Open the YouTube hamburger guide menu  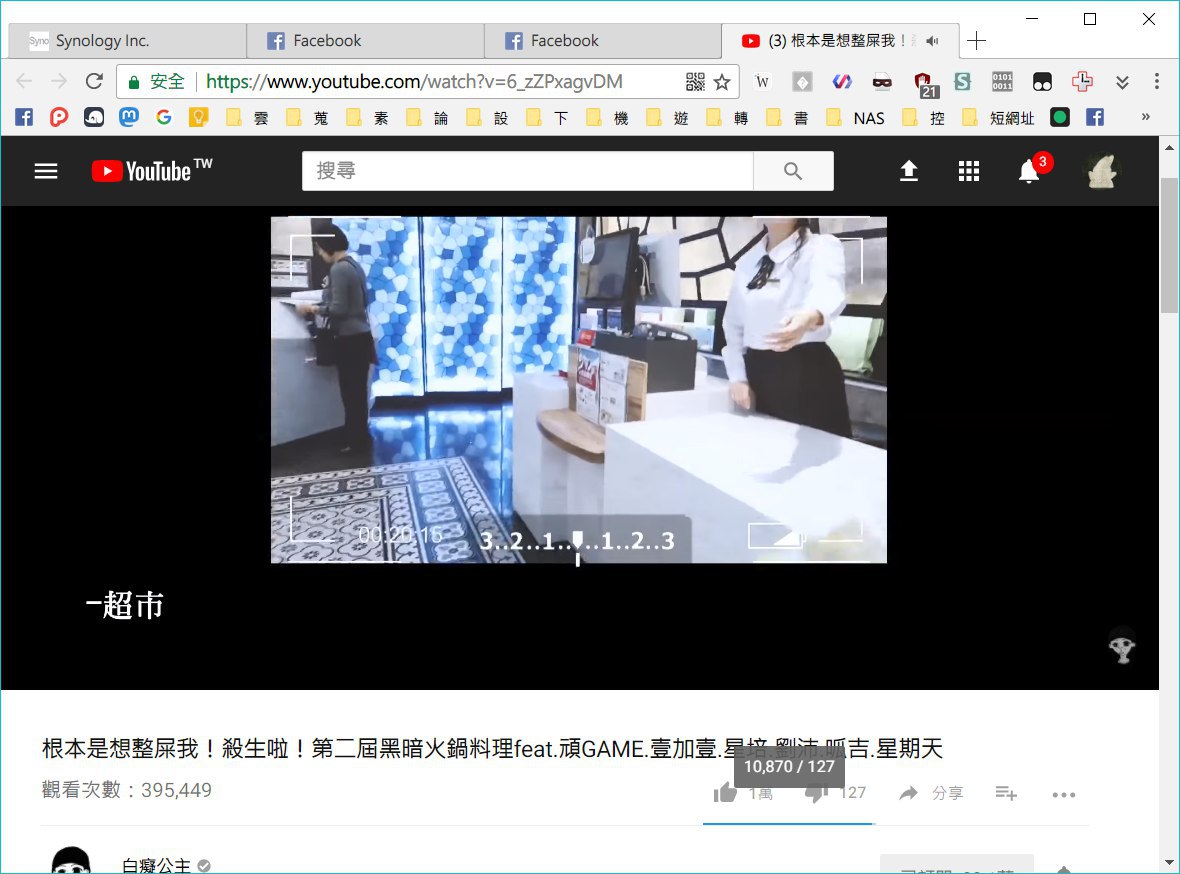[46, 171]
